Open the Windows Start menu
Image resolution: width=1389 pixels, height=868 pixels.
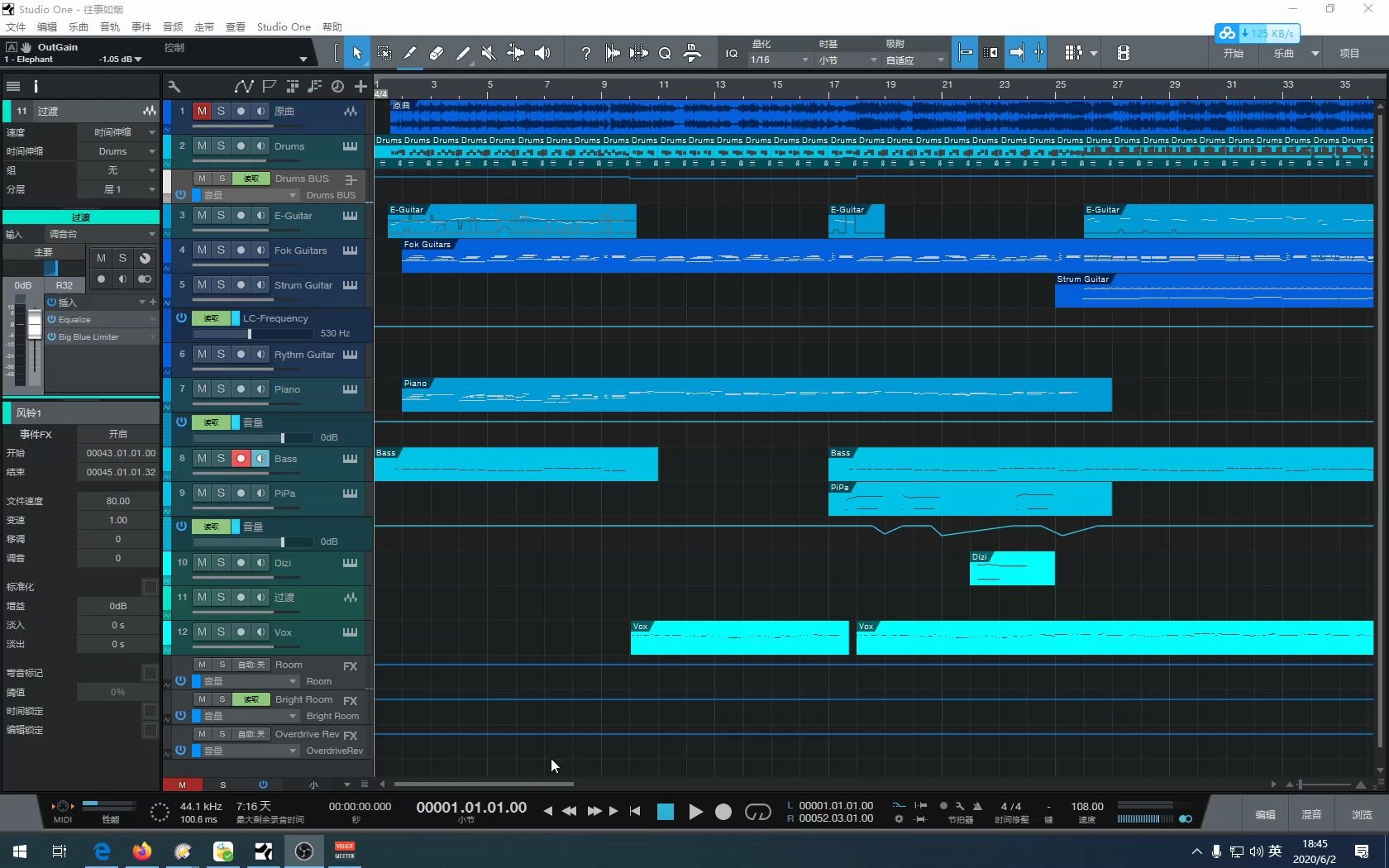pos(20,851)
